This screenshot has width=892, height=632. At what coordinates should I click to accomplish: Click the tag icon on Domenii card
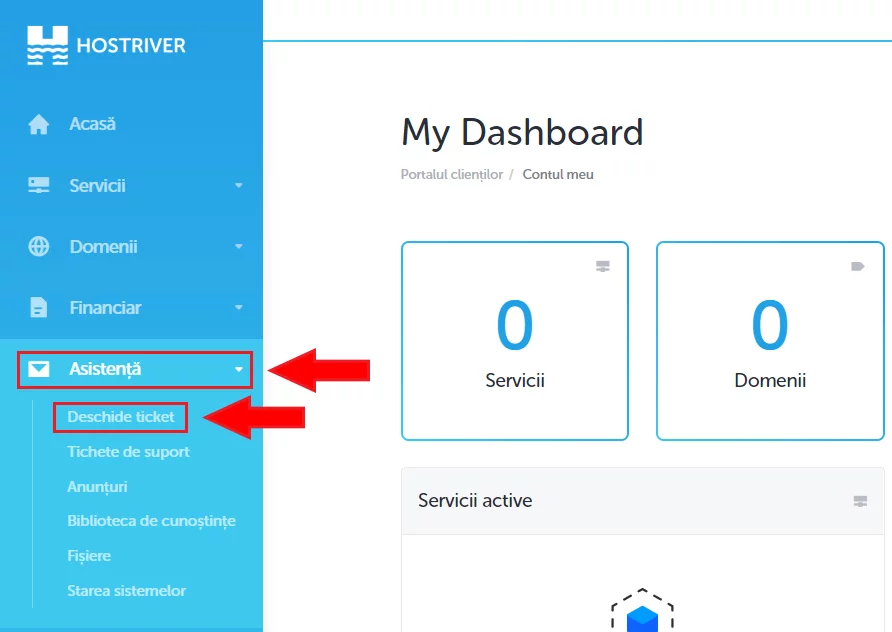point(858,266)
